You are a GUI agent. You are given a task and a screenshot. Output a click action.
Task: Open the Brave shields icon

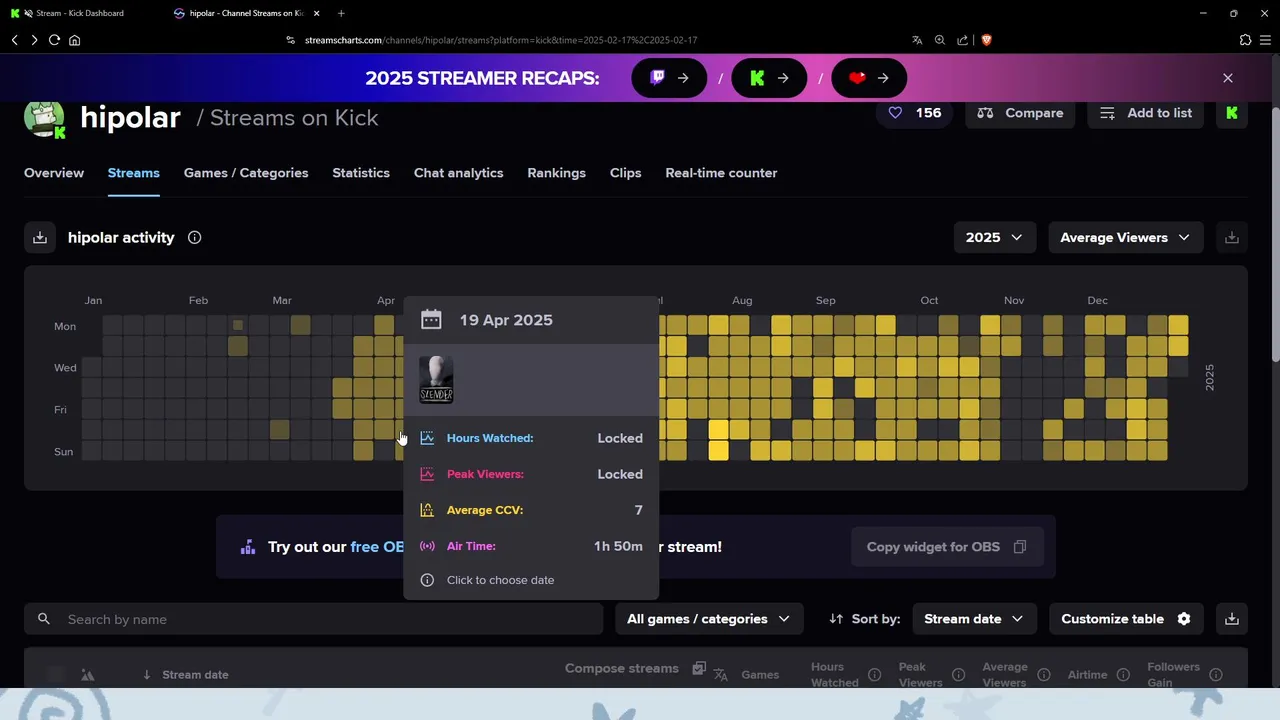click(986, 40)
